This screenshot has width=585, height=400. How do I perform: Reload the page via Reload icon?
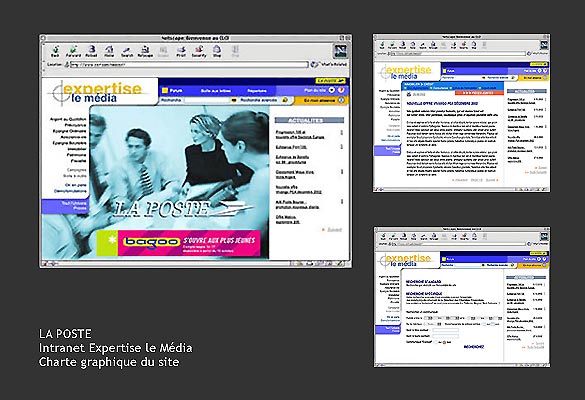[91, 51]
